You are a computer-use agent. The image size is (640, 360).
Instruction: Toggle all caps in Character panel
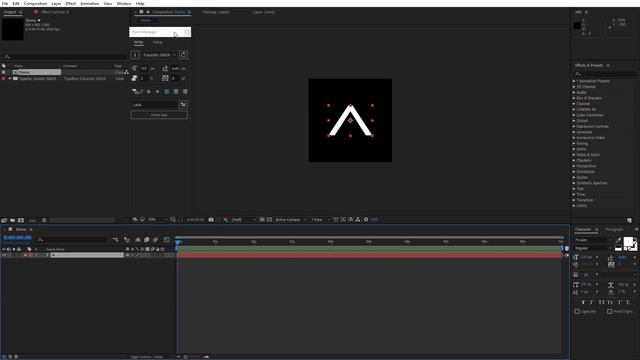click(601, 302)
